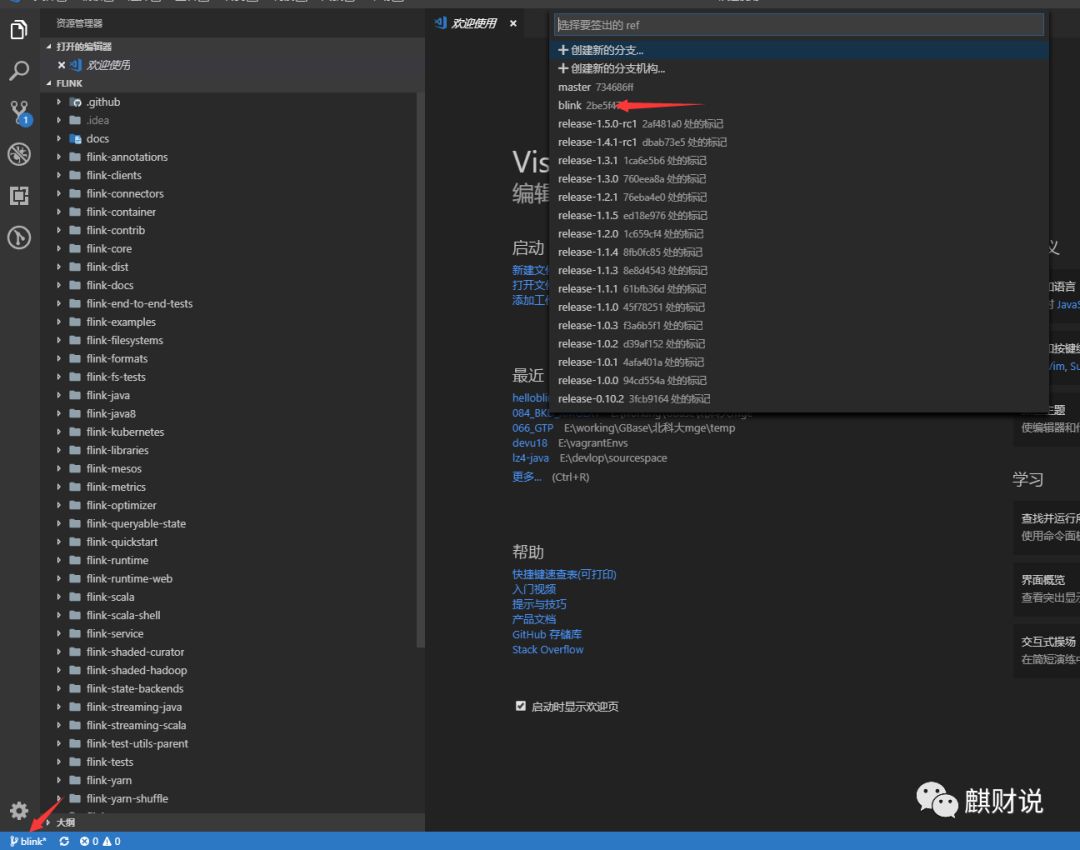The image size is (1080, 850).
Task: Switch to the 欢迎使用 tab
Action: pos(474,23)
